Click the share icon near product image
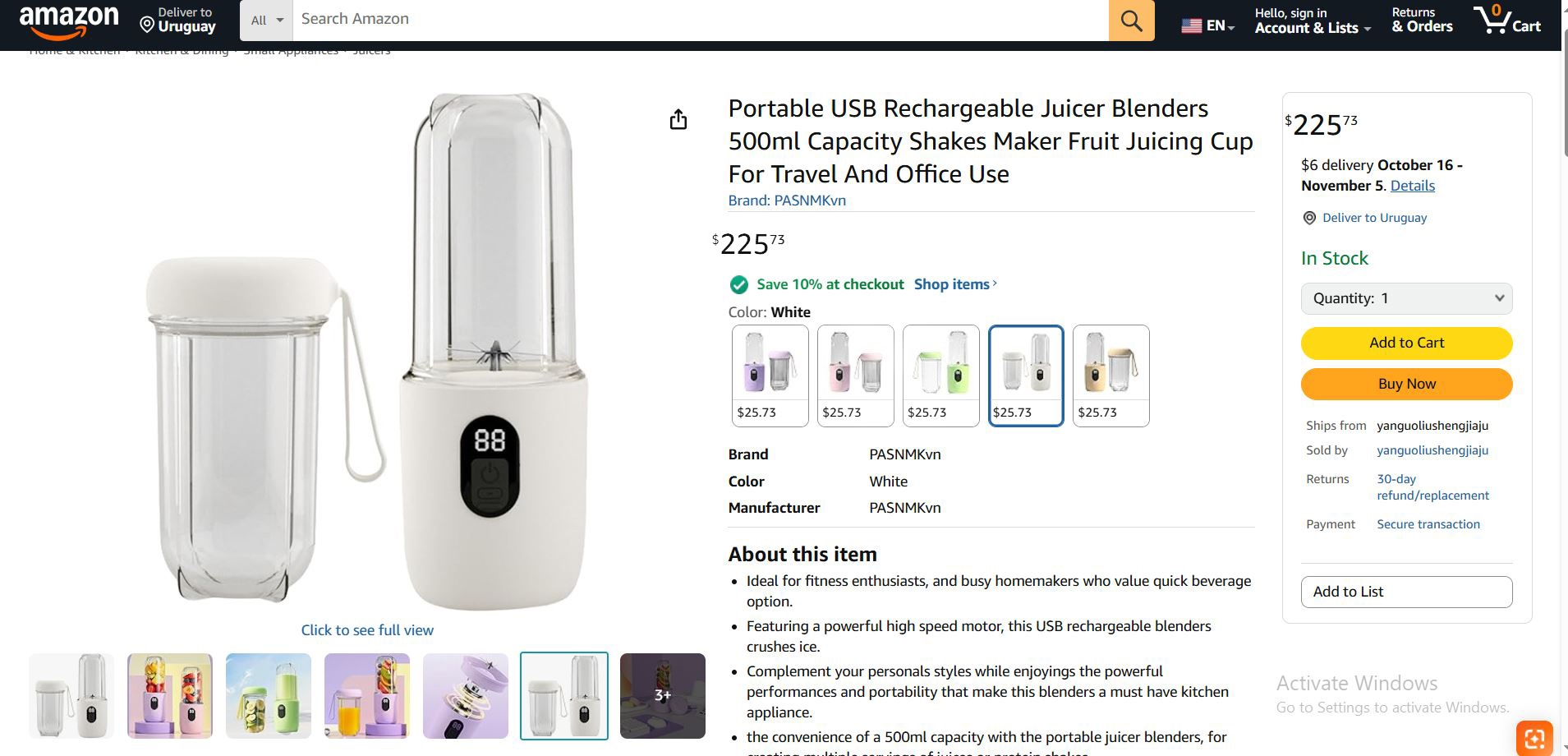This screenshot has width=1568, height=756. tap(678, 120)
